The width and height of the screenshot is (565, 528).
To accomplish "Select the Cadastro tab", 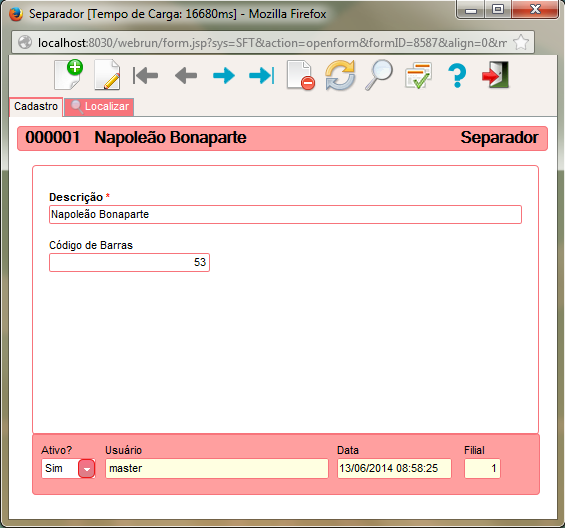I will tap(36, 107).
